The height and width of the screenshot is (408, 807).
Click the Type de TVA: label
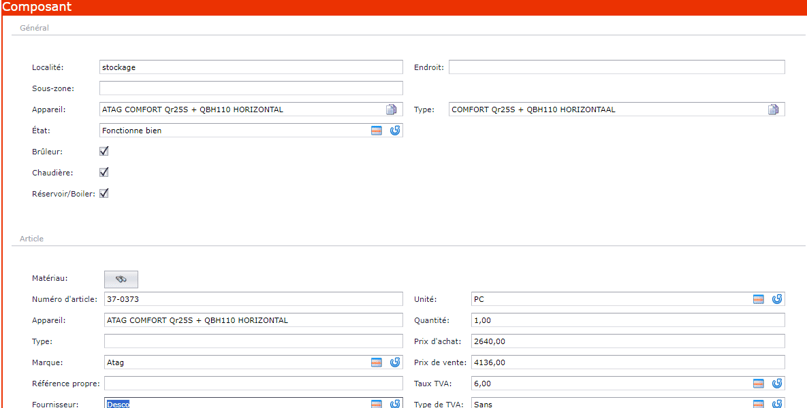(439, 404)
